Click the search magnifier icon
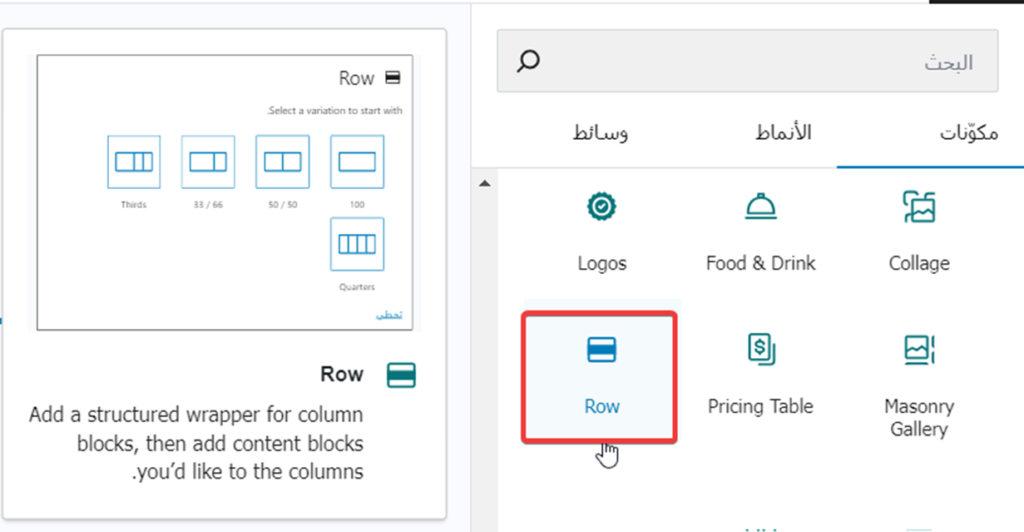 [x=528, y=62]
